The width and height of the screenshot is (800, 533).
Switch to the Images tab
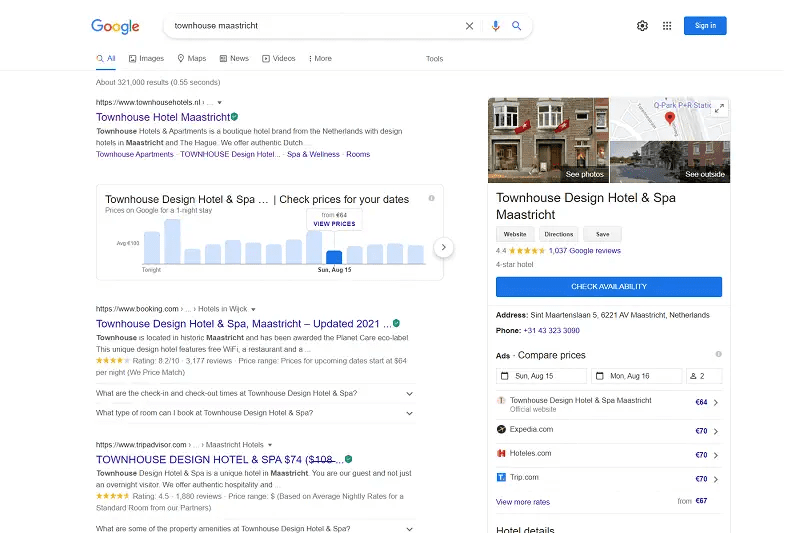pos(146,59)
